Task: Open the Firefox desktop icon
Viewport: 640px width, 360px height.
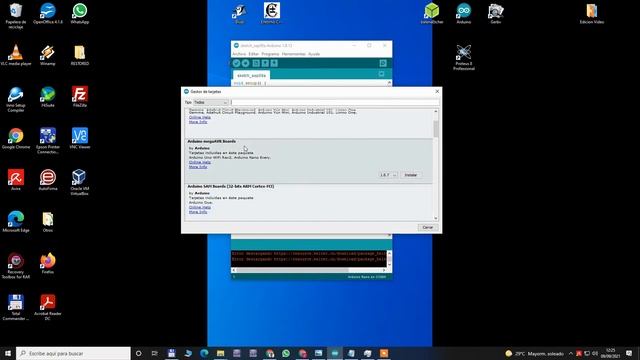Action: (48, 263)
